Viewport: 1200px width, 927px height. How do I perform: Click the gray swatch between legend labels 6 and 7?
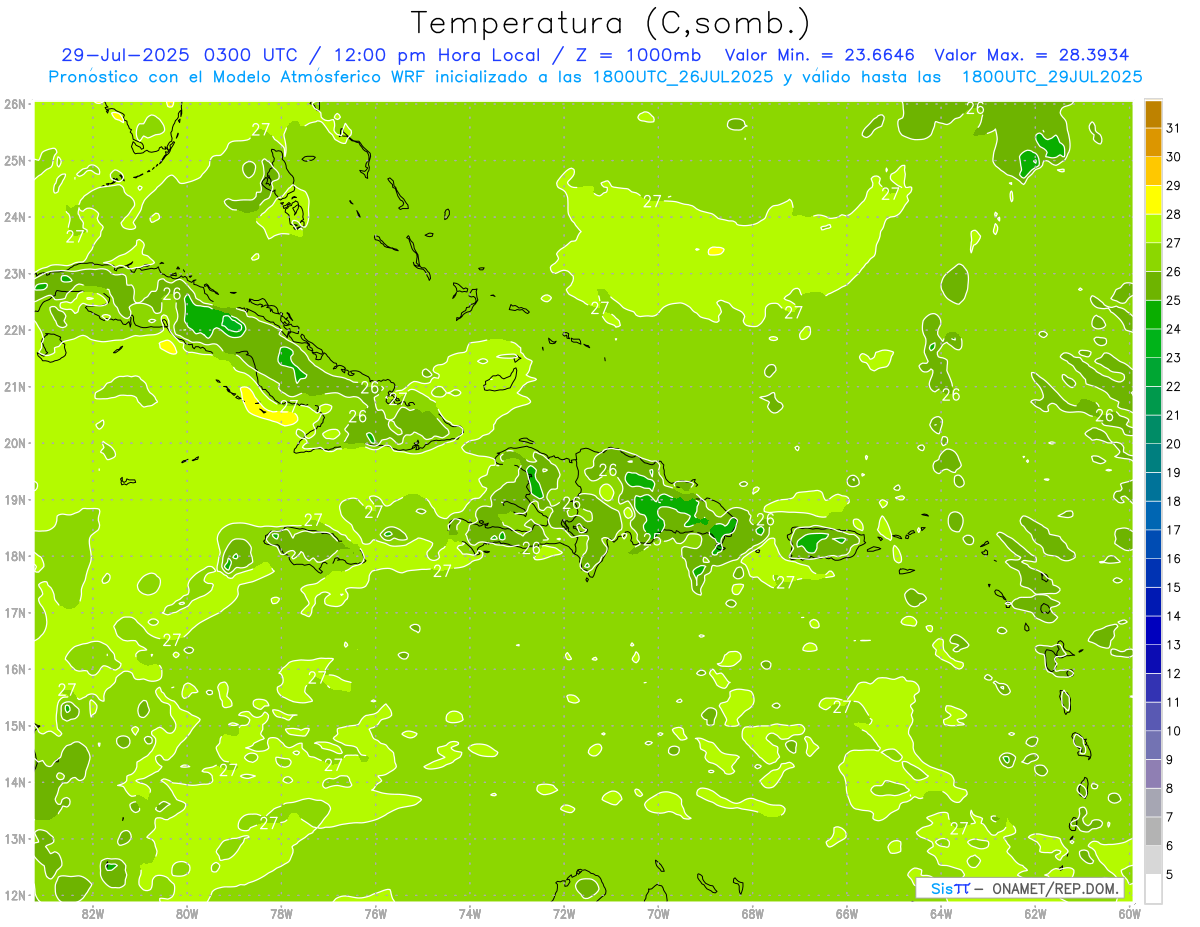[1153, 831]
